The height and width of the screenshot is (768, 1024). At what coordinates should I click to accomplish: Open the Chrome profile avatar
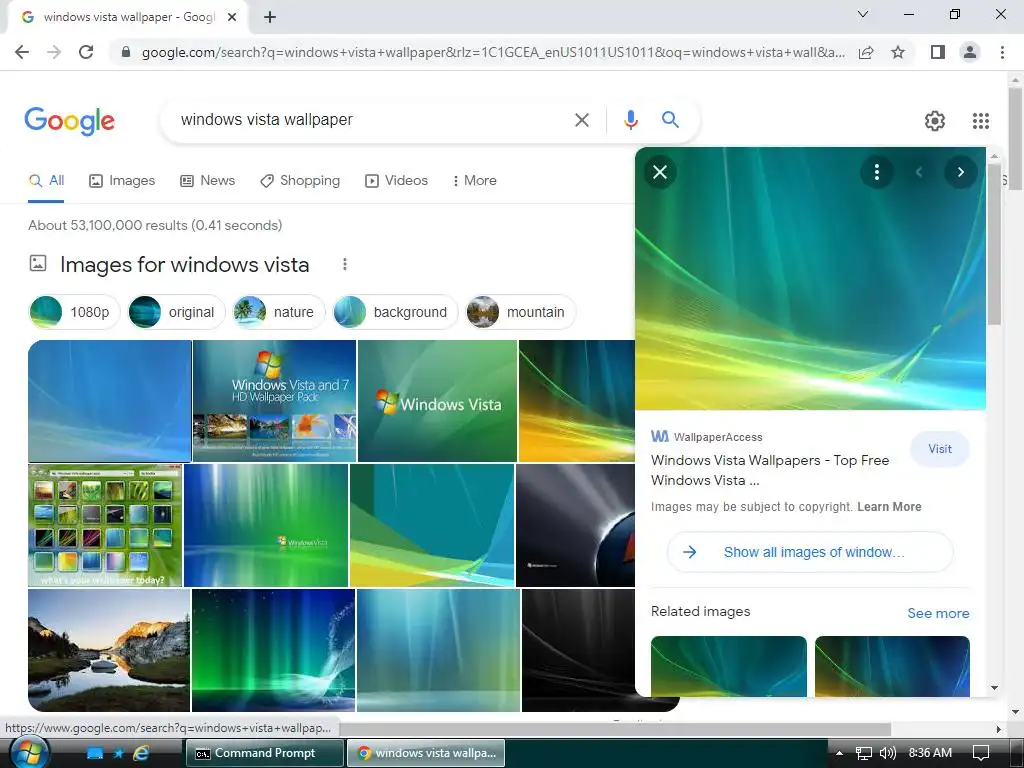click(x=970, y=52)
